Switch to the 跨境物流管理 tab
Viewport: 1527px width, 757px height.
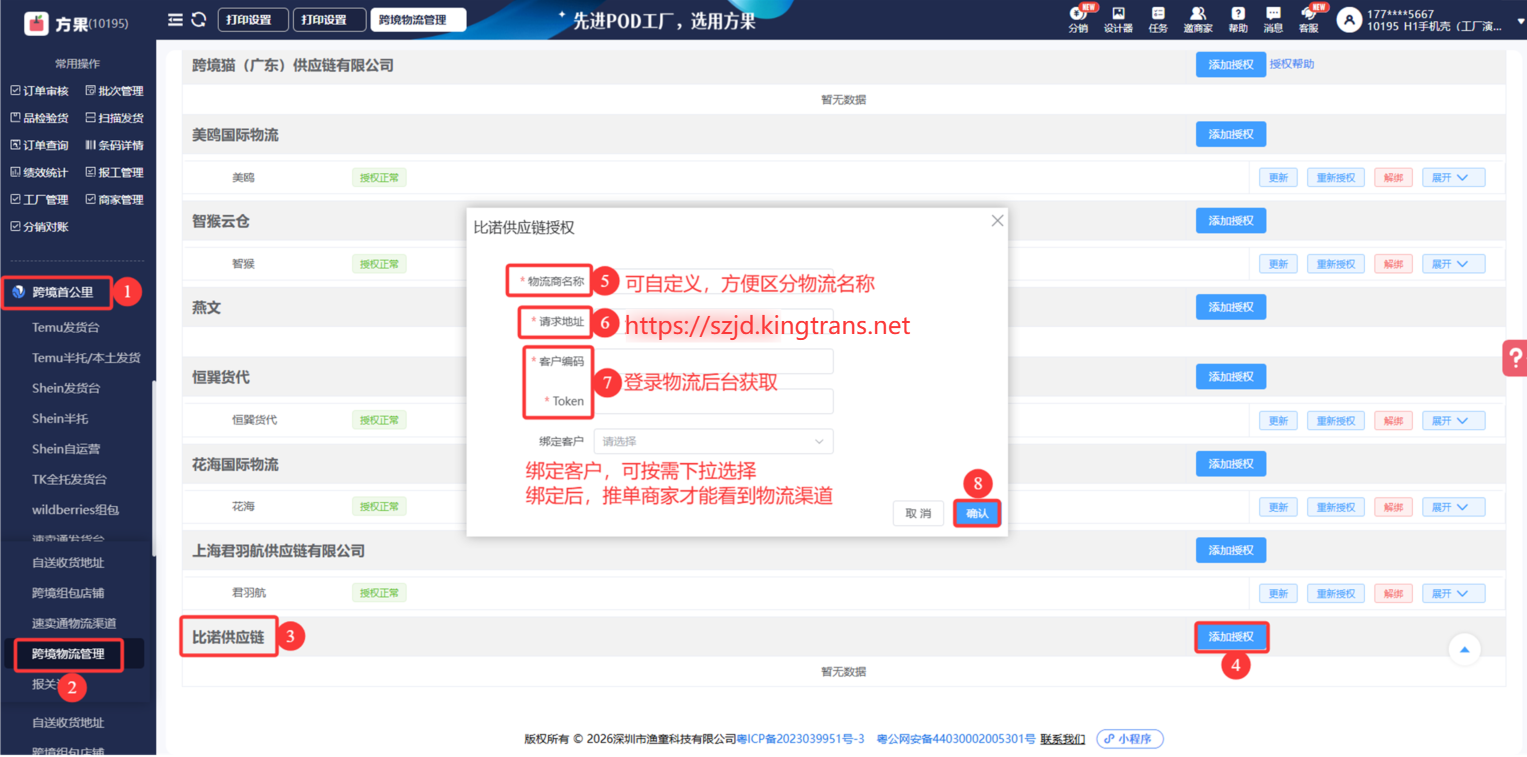417,20
